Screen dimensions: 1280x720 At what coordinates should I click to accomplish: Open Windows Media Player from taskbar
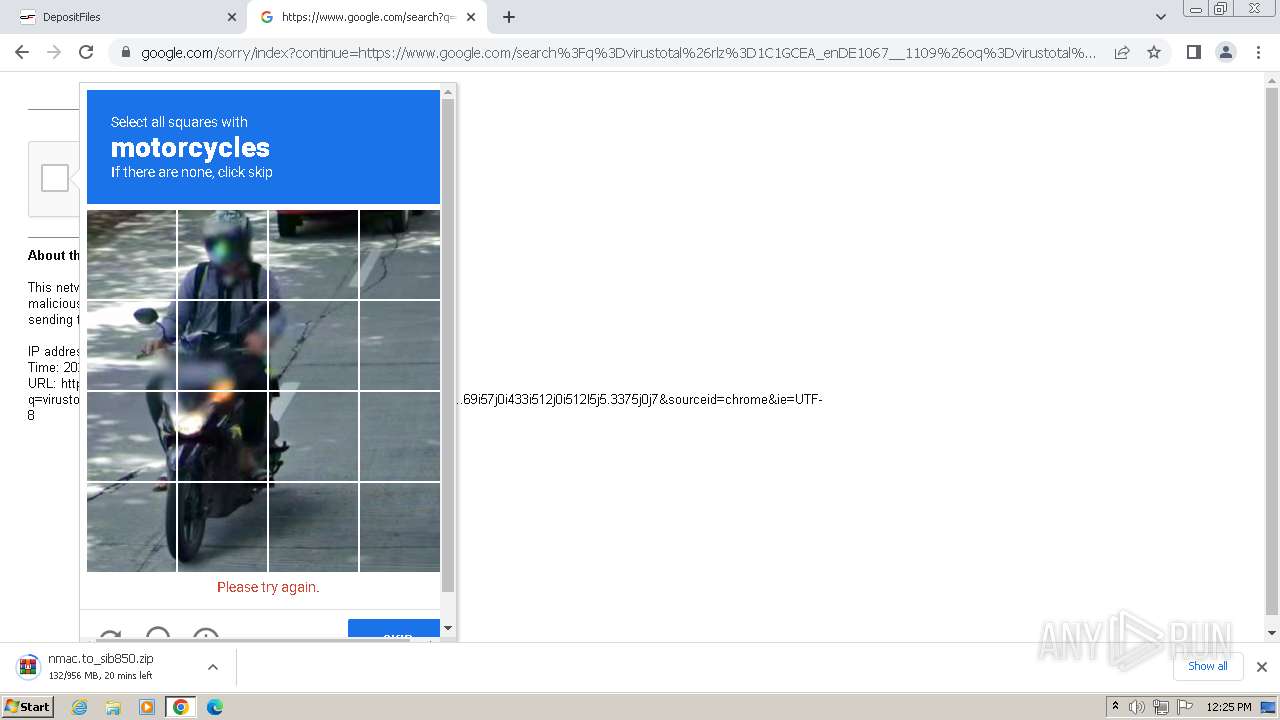(147, 707)
